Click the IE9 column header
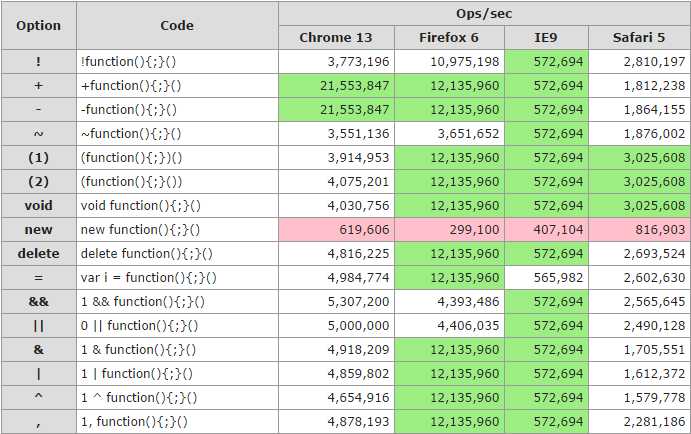The width and height of the screenshot is (691, 434). pyautogui.click(x=546, y=37)
